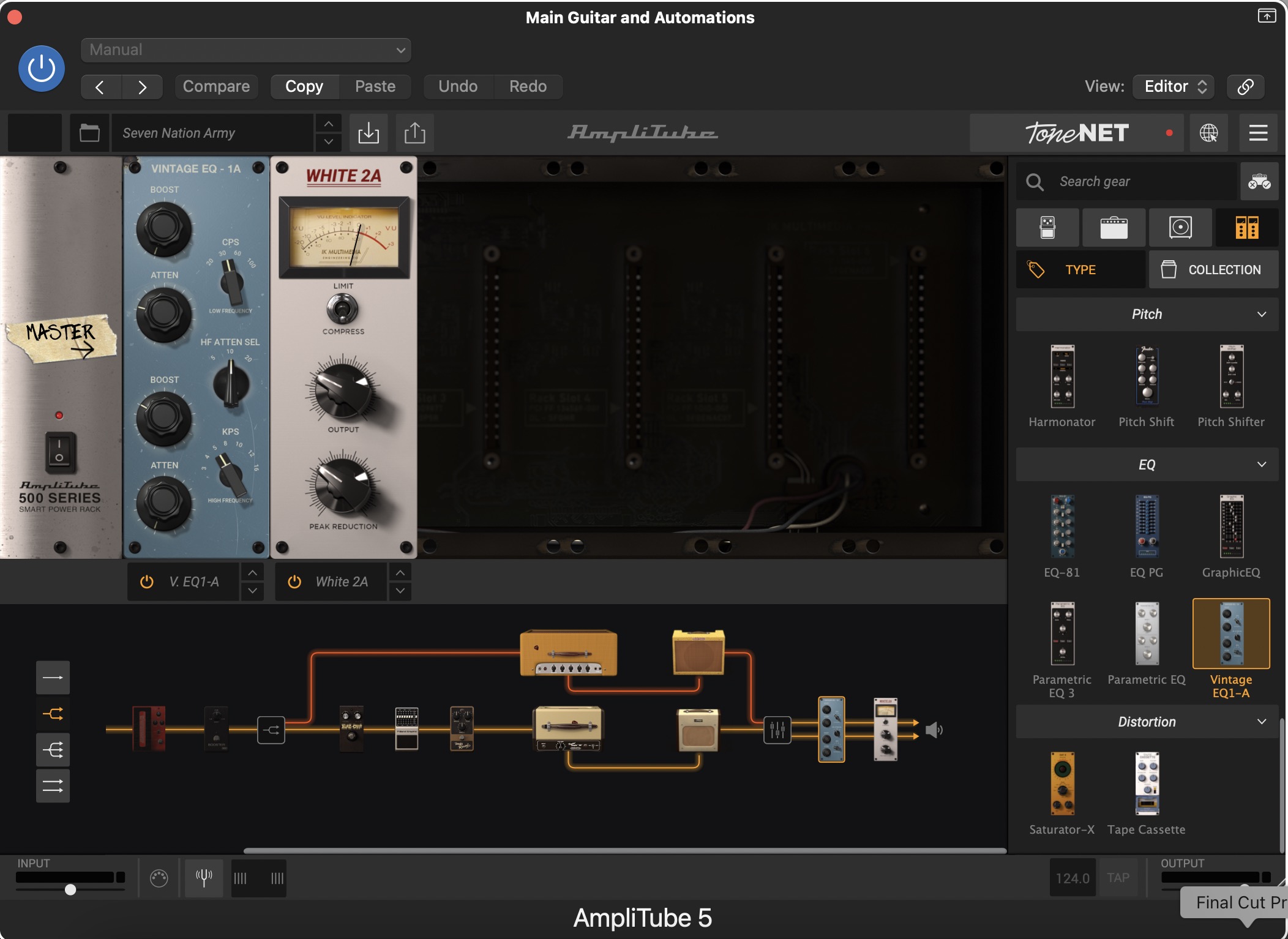The width and height of the screenshot is (1288, 939).
Task: Toggle V. EQ1-A slot power button
Action: 147,582
